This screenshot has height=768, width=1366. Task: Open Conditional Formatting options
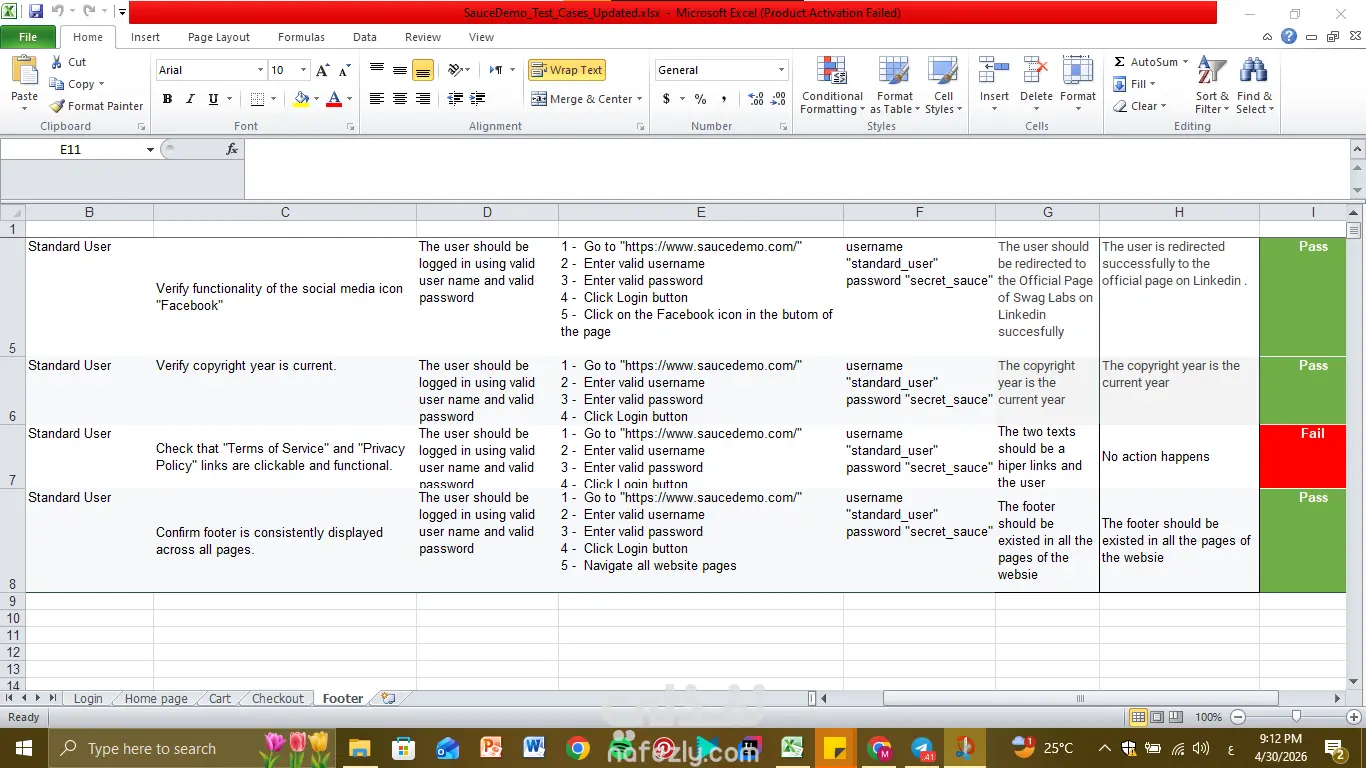click(832, 85)
